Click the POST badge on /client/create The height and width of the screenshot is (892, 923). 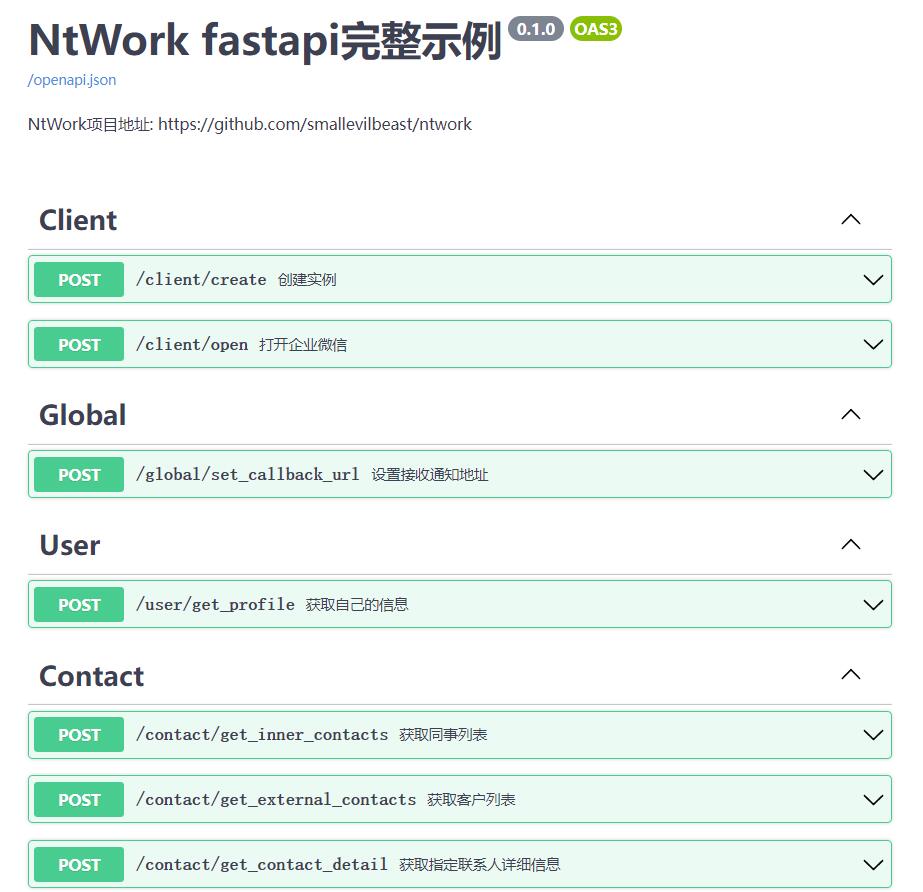click(x=78, y=279)
